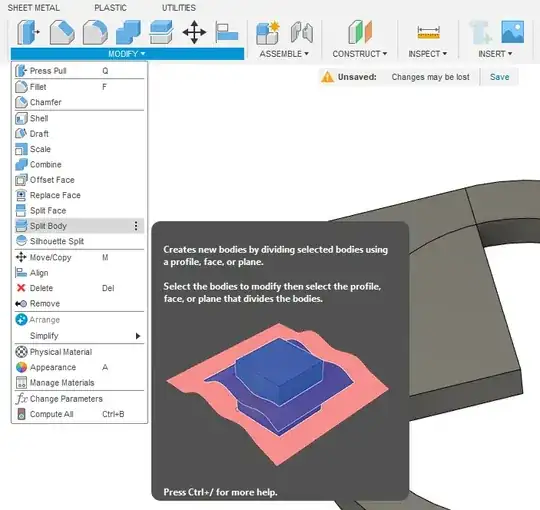
Task: Click the Insert image icon
Action: [513, 32]
